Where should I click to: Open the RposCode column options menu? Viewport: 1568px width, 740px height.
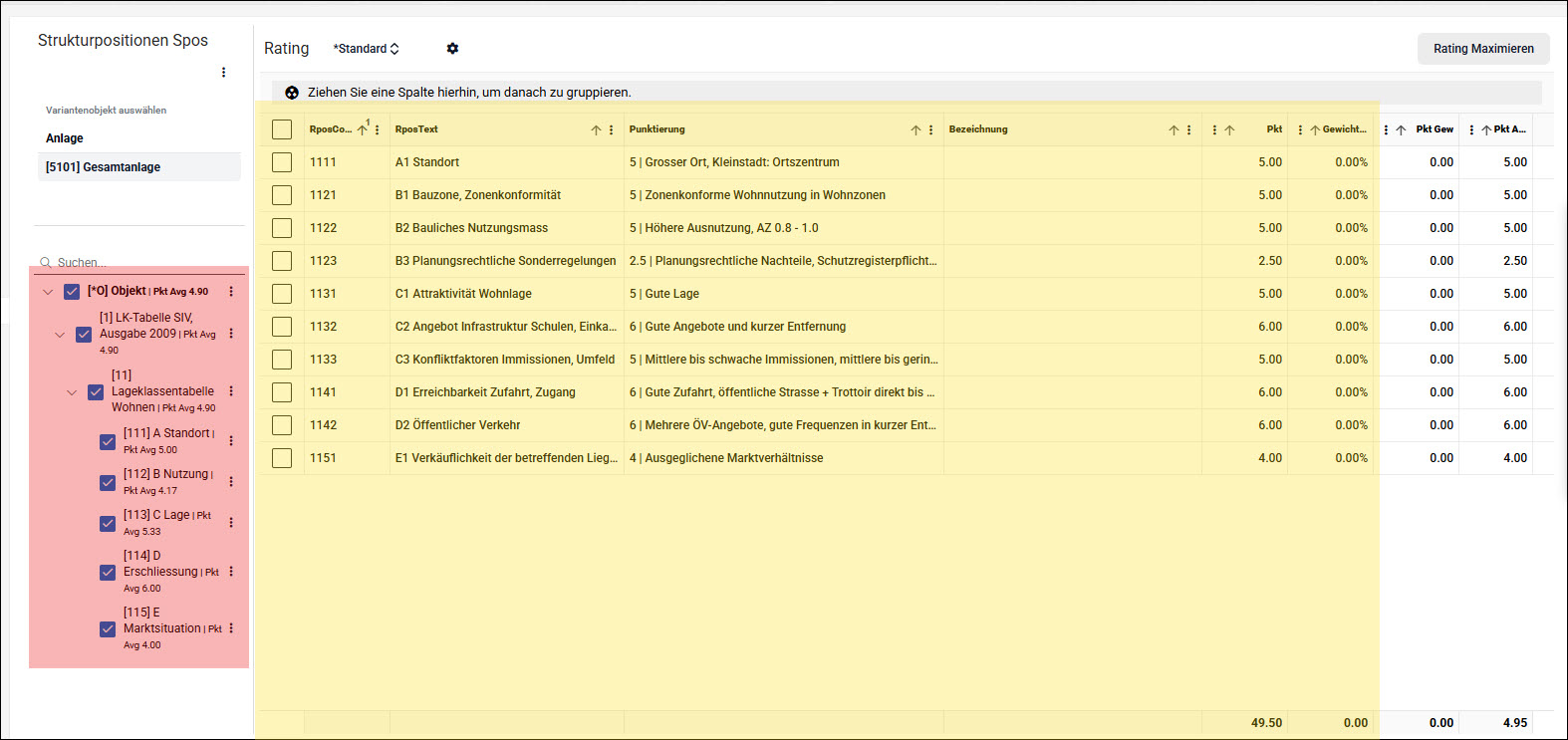click(x=378, y=130)
